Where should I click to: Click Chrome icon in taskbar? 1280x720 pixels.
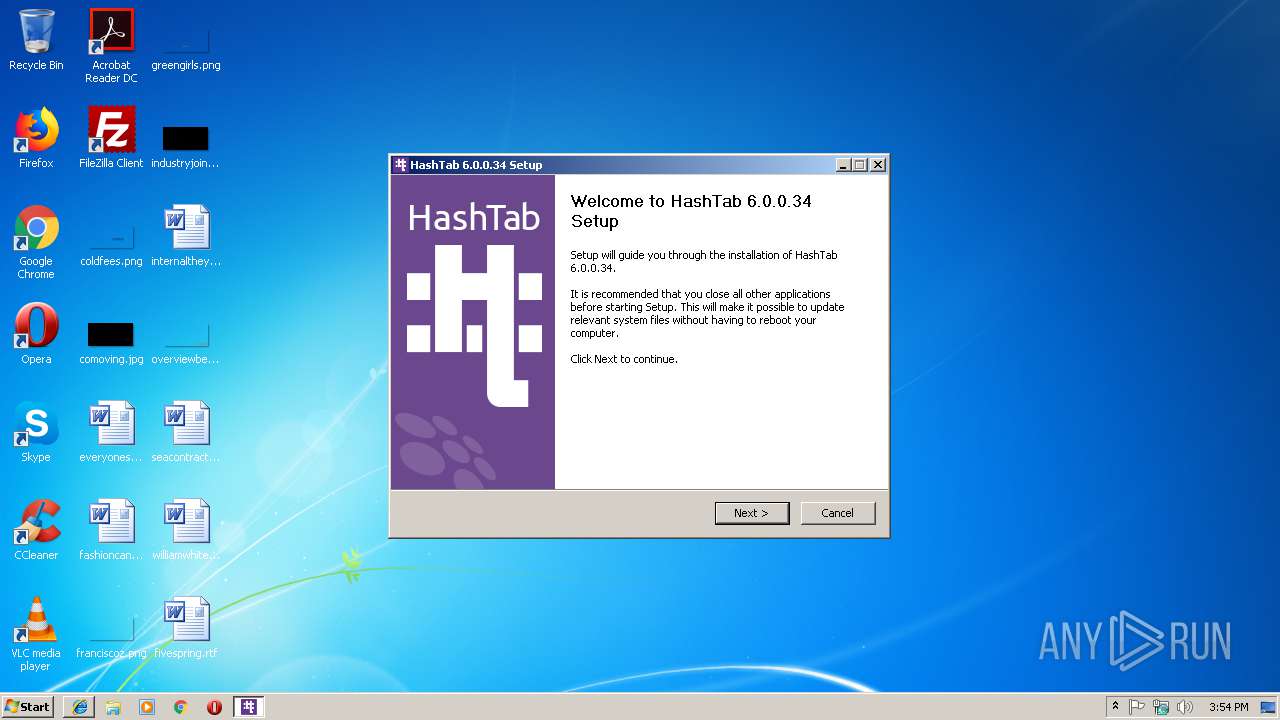pos(181,707)
